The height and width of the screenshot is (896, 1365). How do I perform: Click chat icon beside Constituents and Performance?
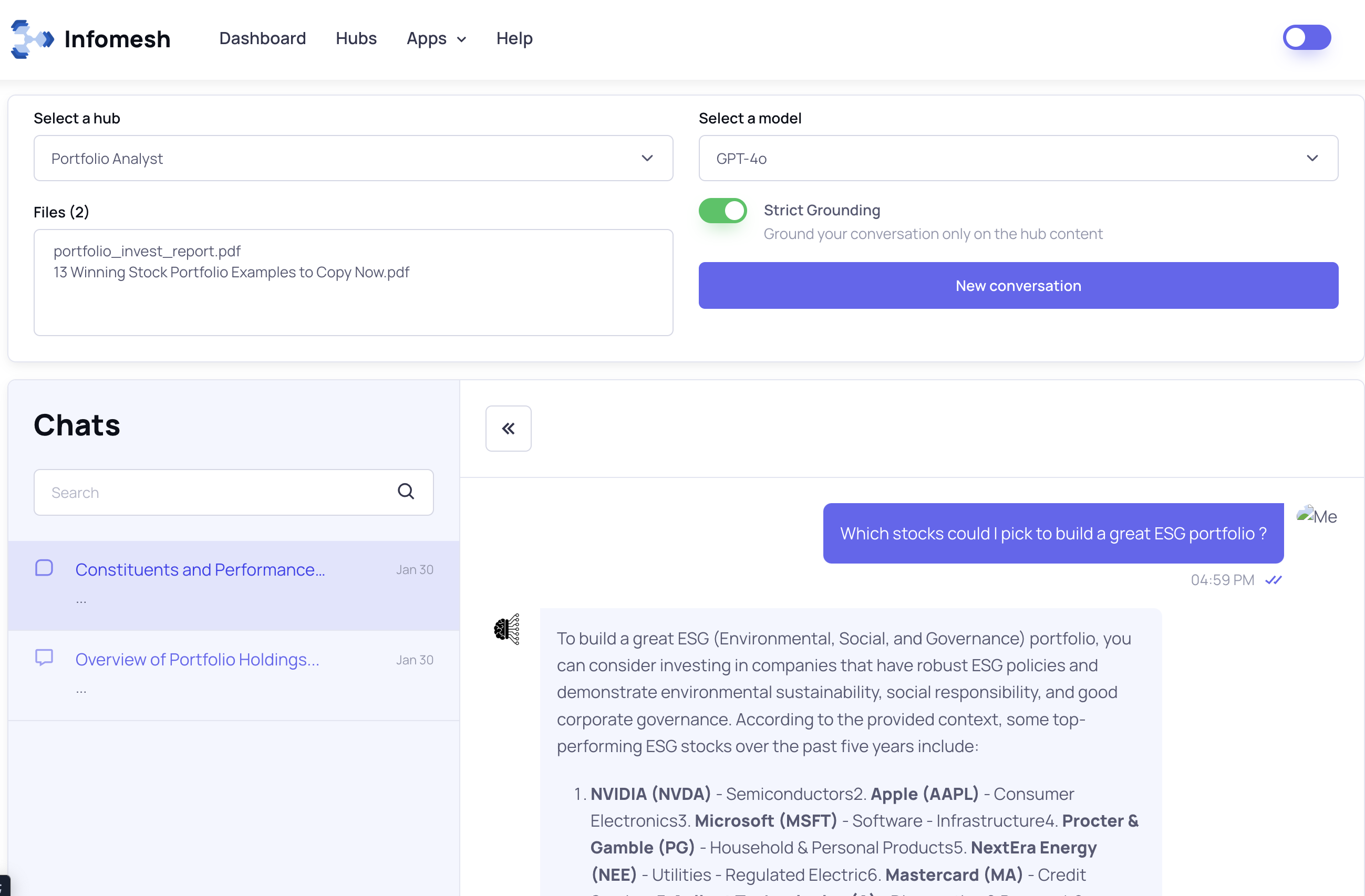coord(44,568)
